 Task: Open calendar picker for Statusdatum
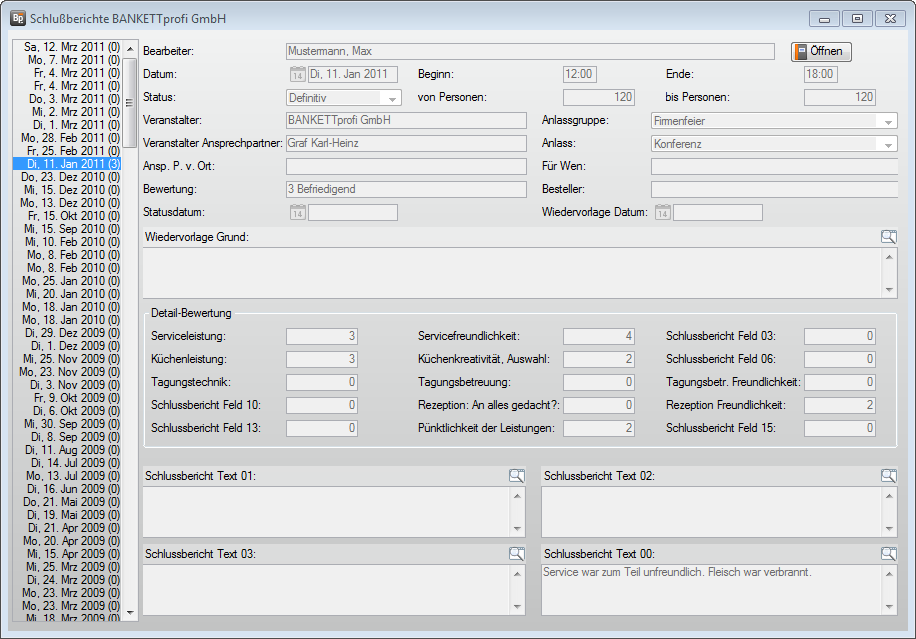297,213
